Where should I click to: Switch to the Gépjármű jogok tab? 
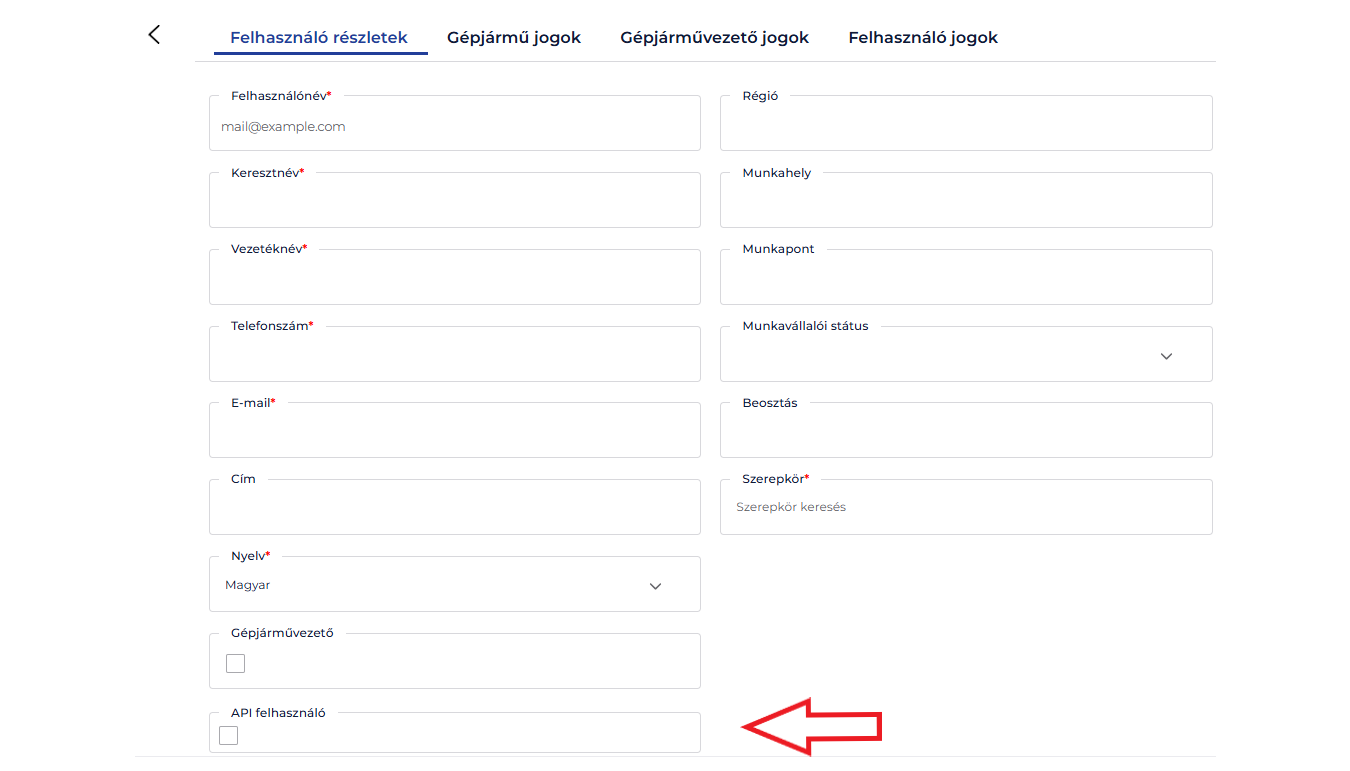pyautogui.click(x=514, y=38)
